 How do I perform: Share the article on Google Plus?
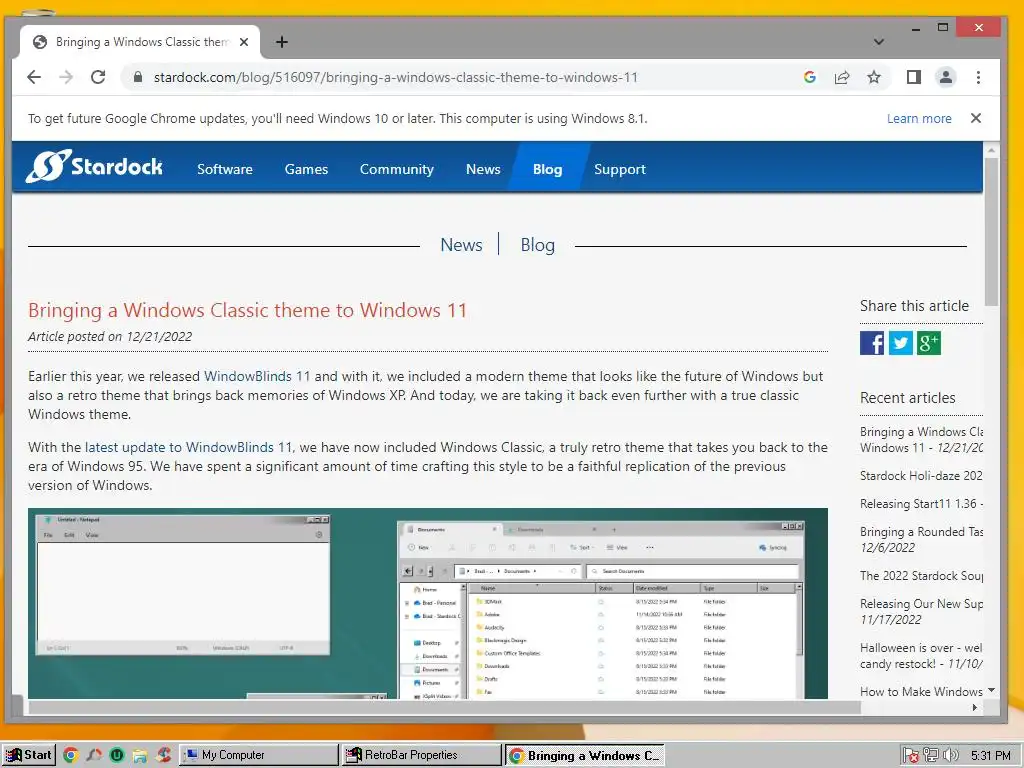click(929, 343)
